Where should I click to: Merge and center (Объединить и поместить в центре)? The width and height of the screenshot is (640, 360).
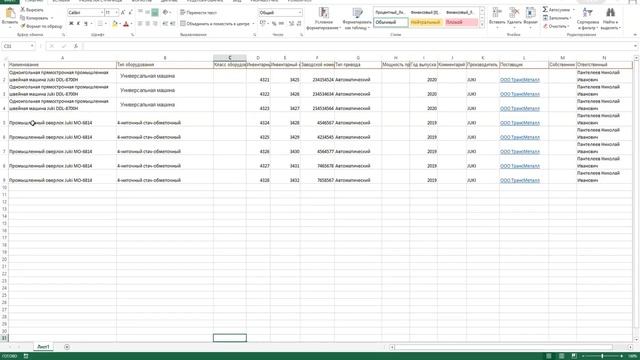[x=215, y=24]
